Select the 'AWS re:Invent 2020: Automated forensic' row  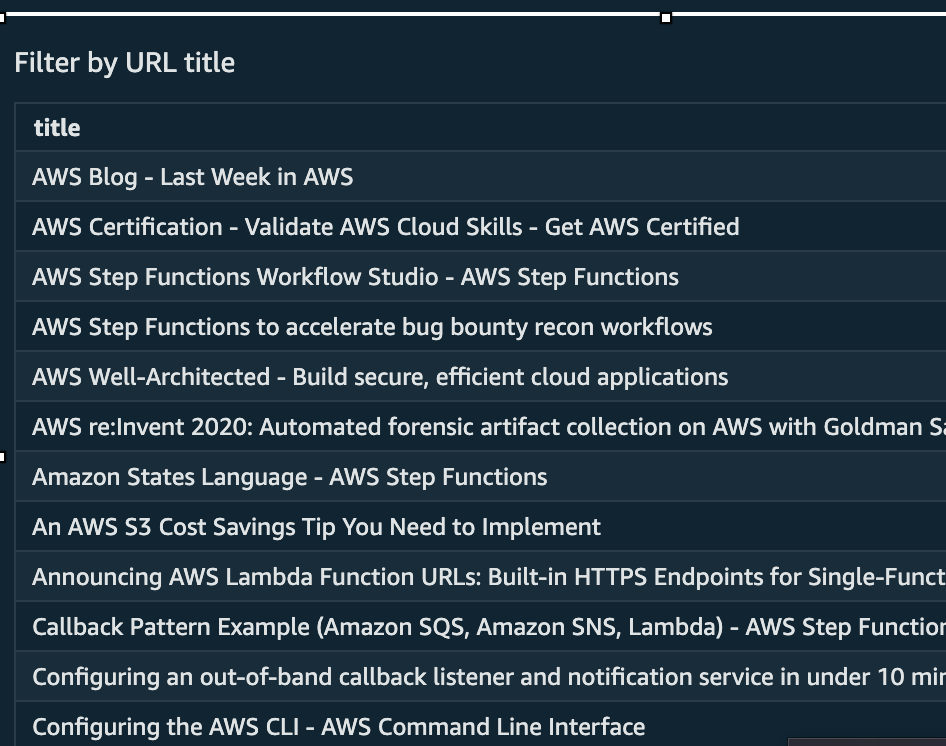481,427
